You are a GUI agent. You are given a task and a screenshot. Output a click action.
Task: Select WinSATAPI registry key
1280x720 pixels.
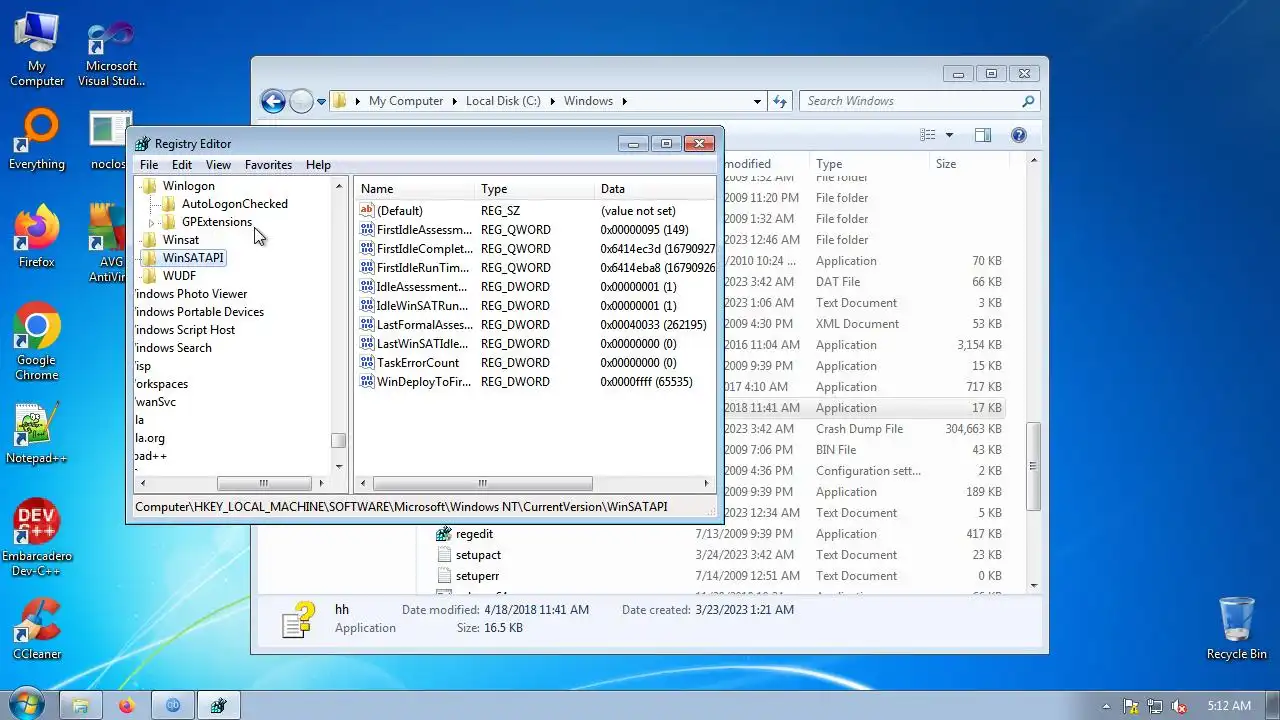193,258
